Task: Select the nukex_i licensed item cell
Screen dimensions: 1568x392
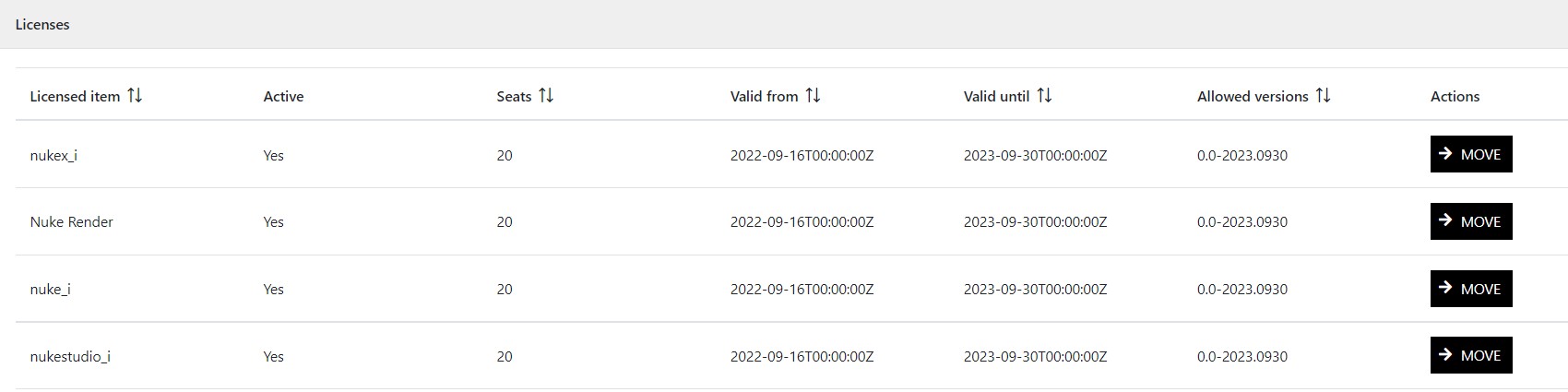Action: click(53, 156)
